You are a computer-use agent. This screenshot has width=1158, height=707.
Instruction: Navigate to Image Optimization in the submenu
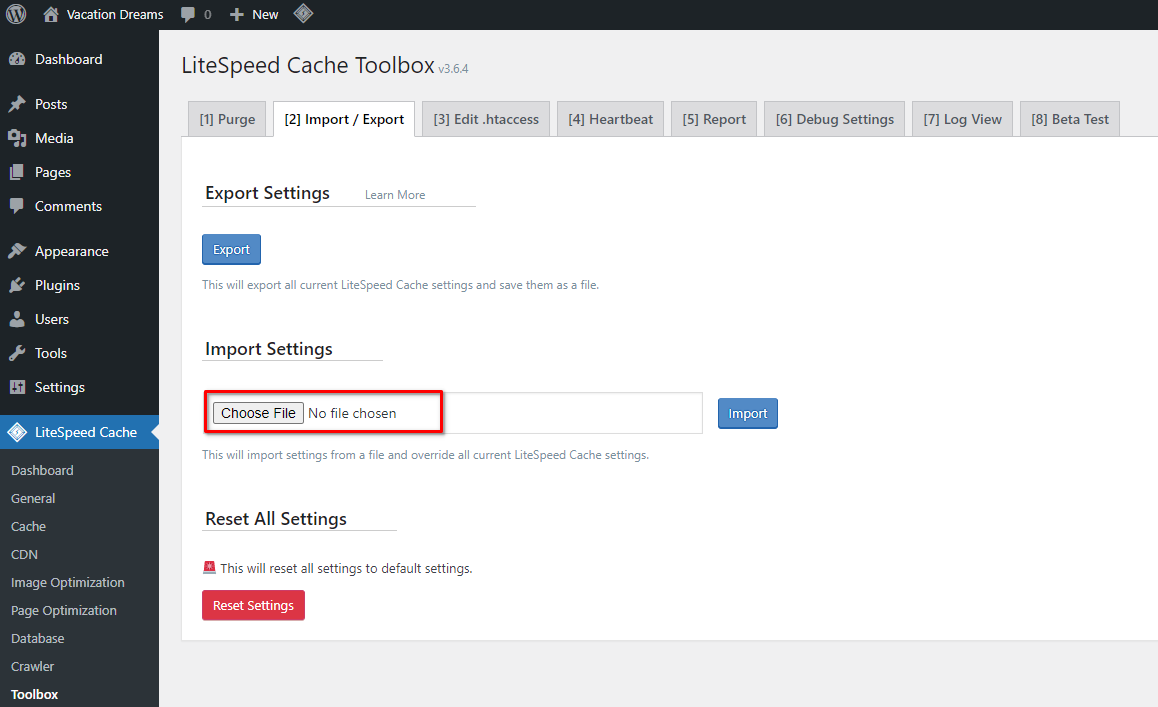67,582
